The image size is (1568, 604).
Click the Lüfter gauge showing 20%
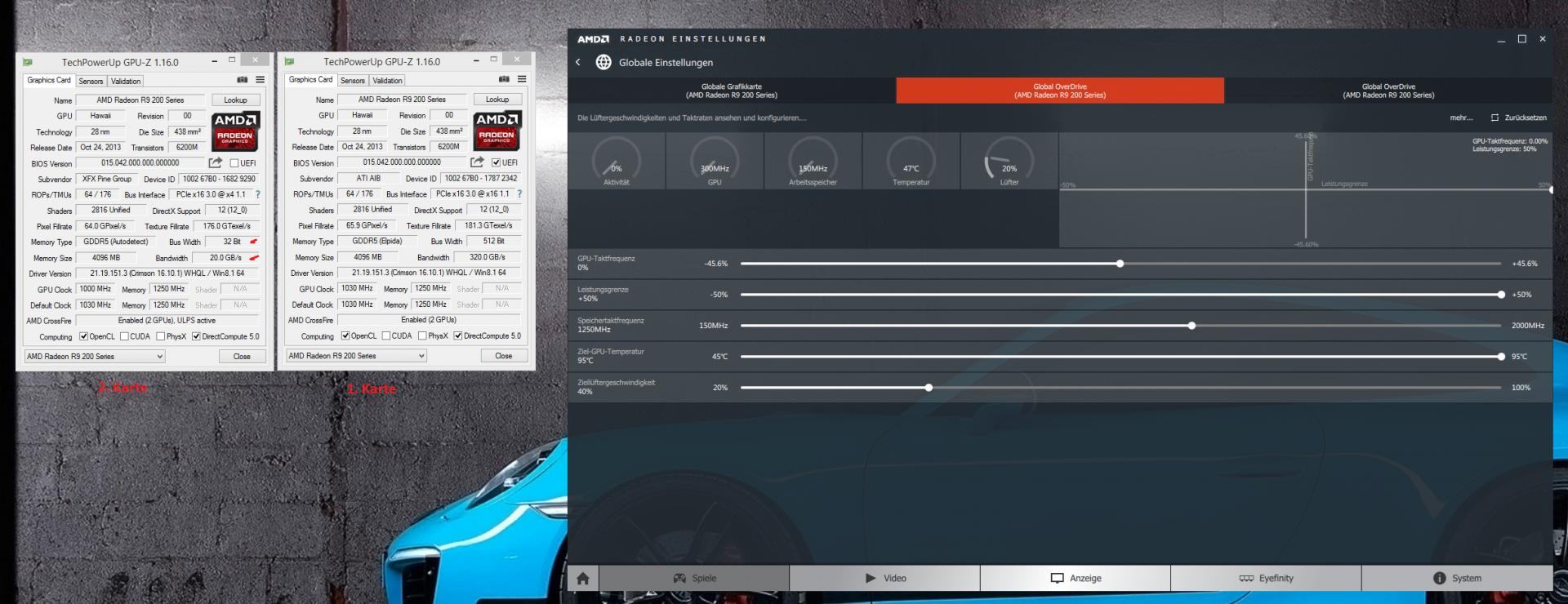coord(1009,161)
